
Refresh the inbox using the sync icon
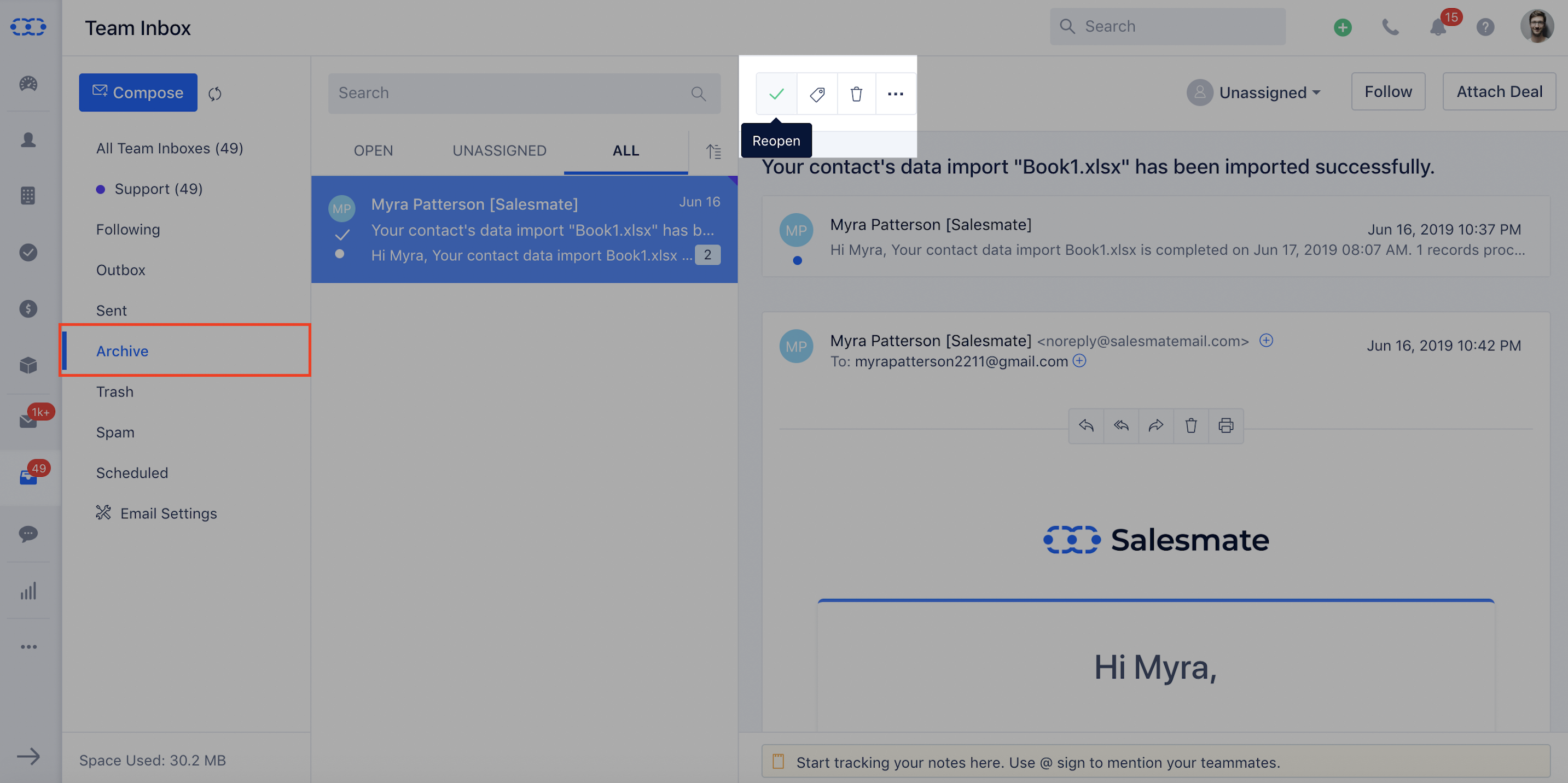click(x=215, y=93)
